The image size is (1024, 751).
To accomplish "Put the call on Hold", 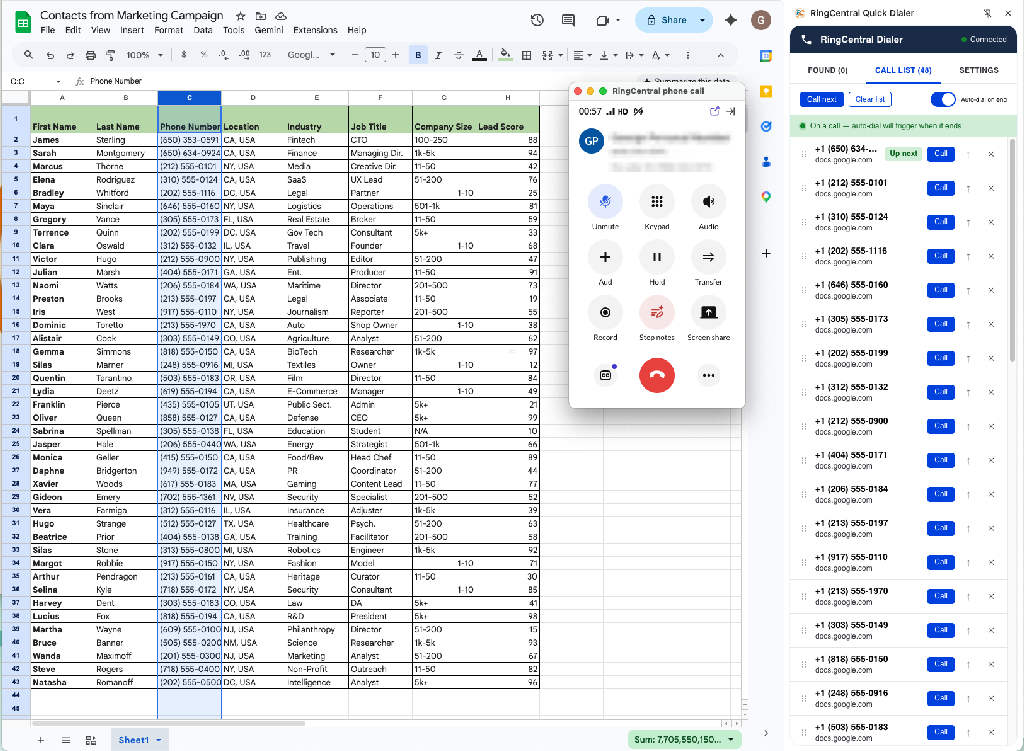I will 656,257.
